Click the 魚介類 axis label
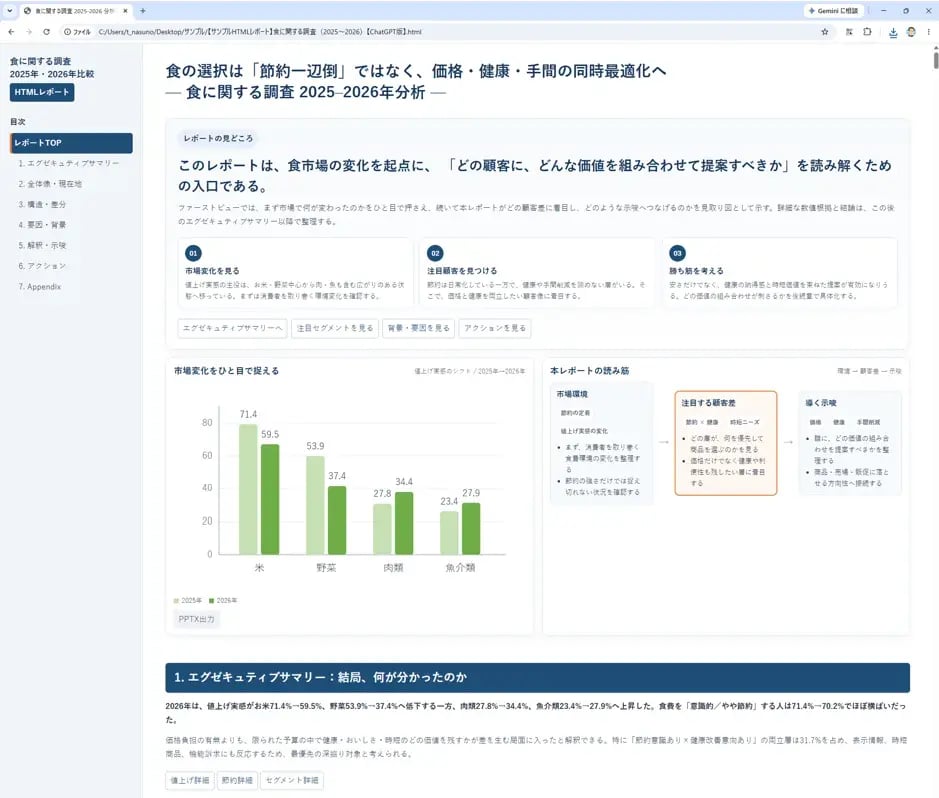 coord(460,568)
